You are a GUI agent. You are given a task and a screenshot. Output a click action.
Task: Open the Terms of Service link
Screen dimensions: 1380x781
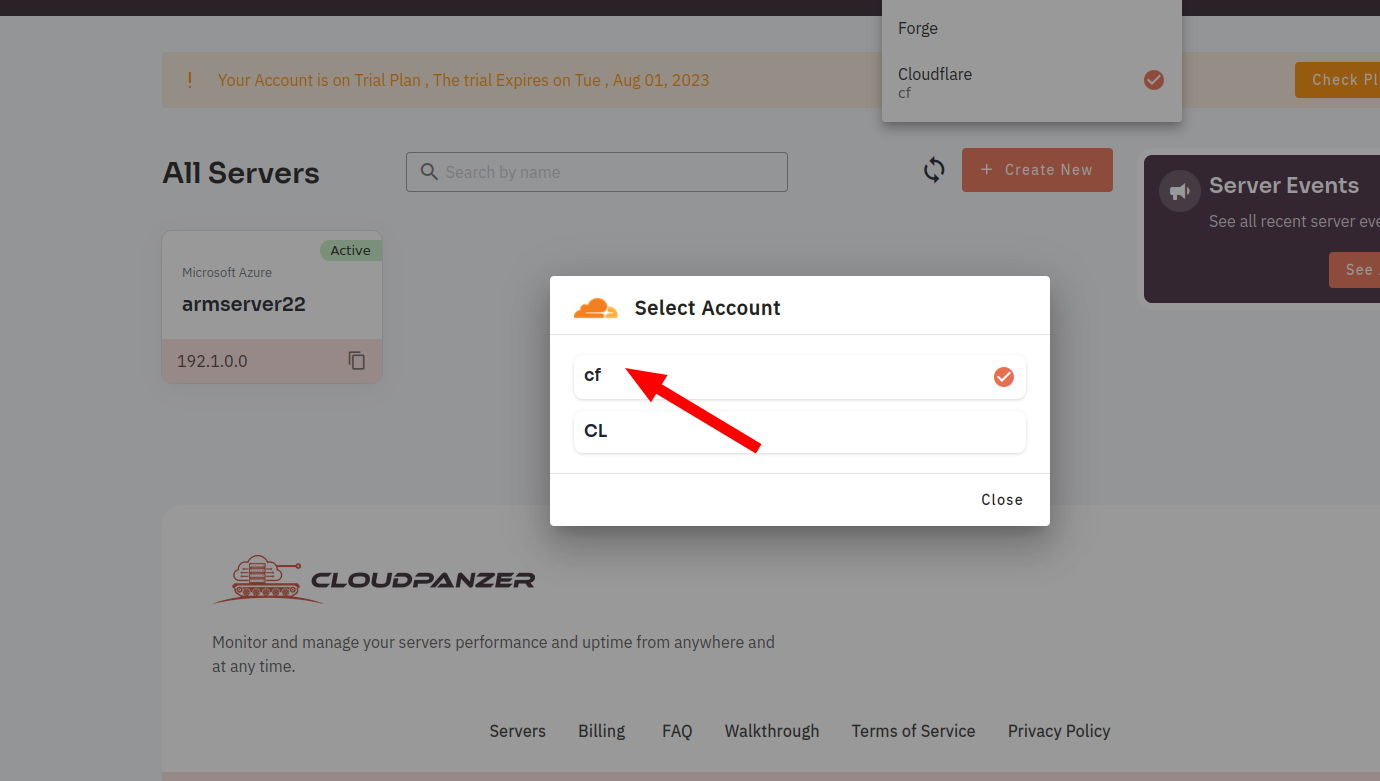click(x=914, y=731)
